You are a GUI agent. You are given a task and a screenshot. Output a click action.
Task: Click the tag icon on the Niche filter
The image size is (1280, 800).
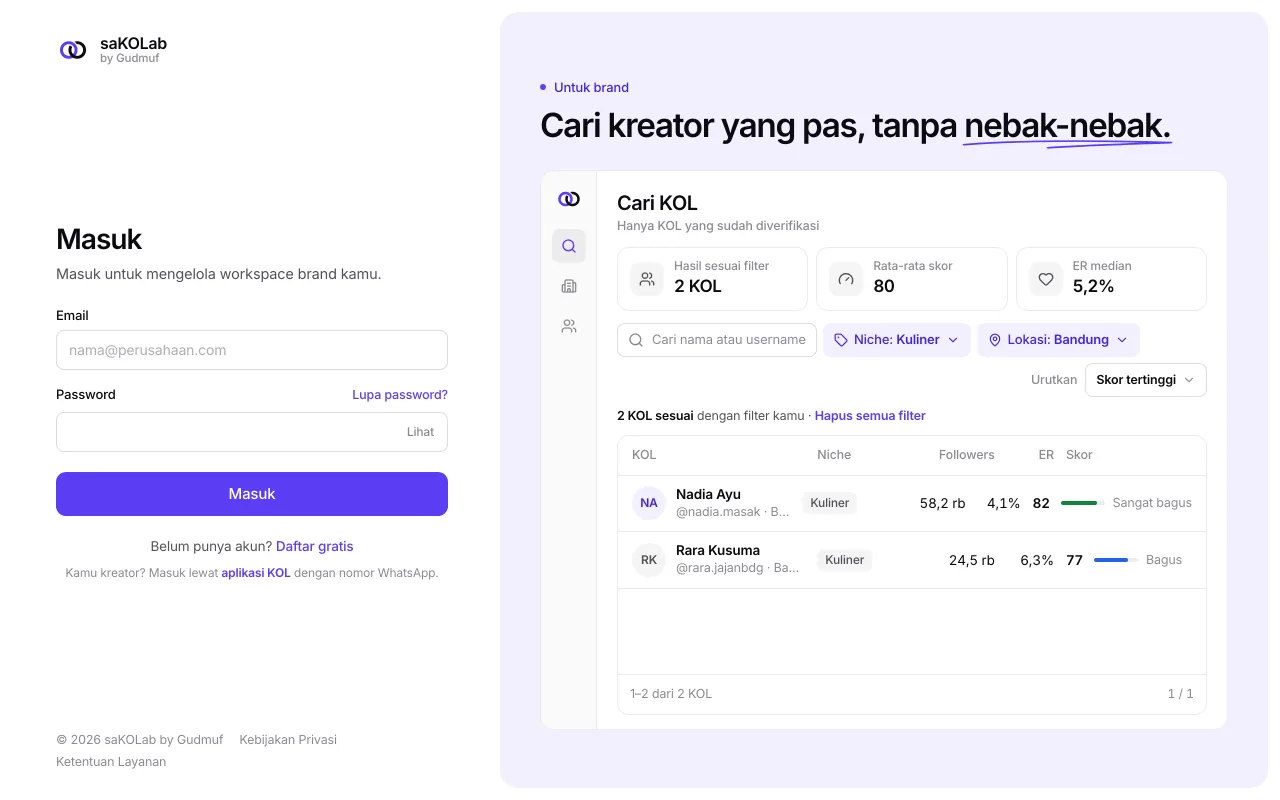[841, 340]
